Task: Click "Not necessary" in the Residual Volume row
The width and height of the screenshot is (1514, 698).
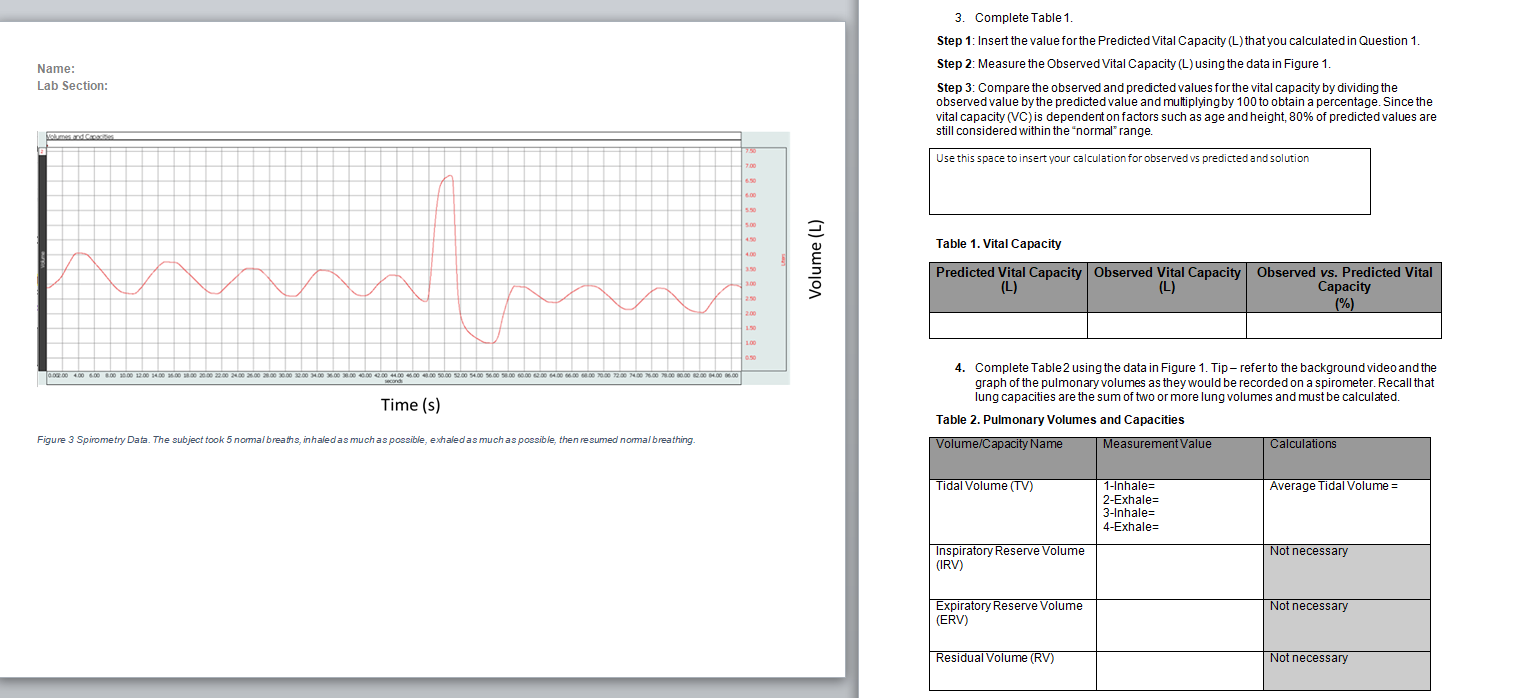Action: (1308, 658)
